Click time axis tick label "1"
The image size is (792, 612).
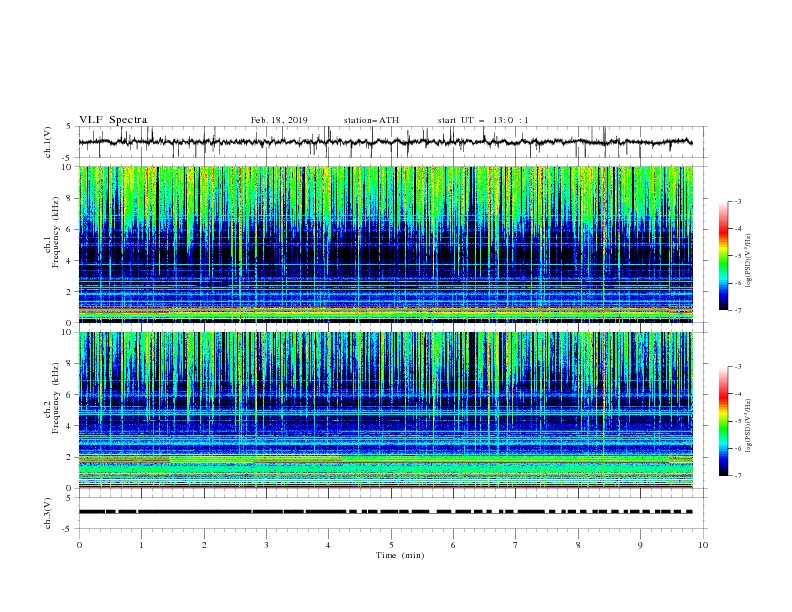click(x=141, y=545)
